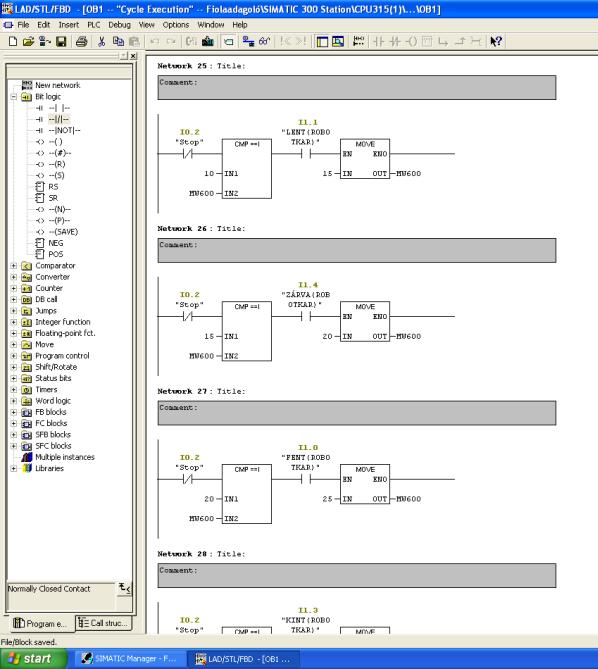Open the File menu
This screenshot has height=669, width=598.
point(23,25)
